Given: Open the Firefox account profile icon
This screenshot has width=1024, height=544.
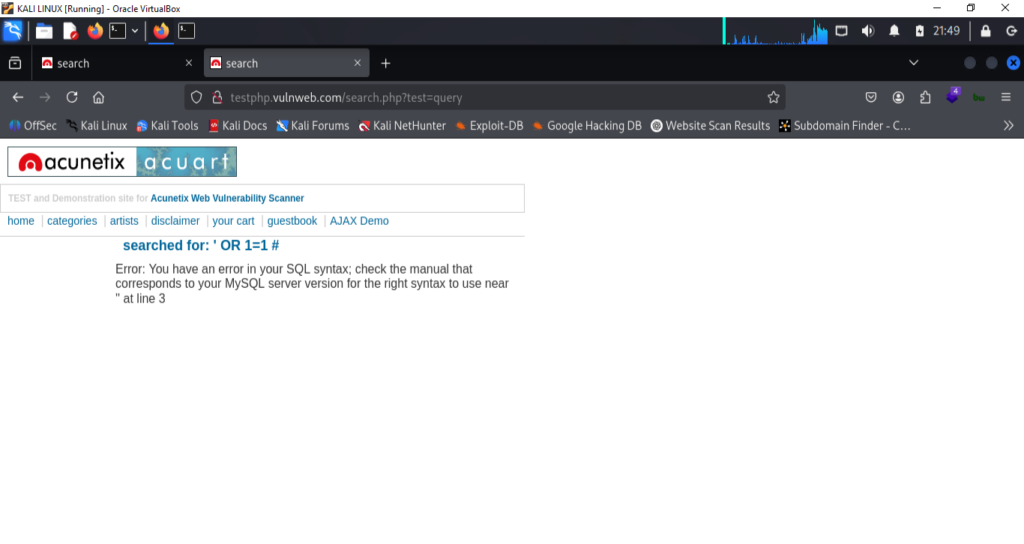Looking at the screenshot, I should [x=898, y=97].
